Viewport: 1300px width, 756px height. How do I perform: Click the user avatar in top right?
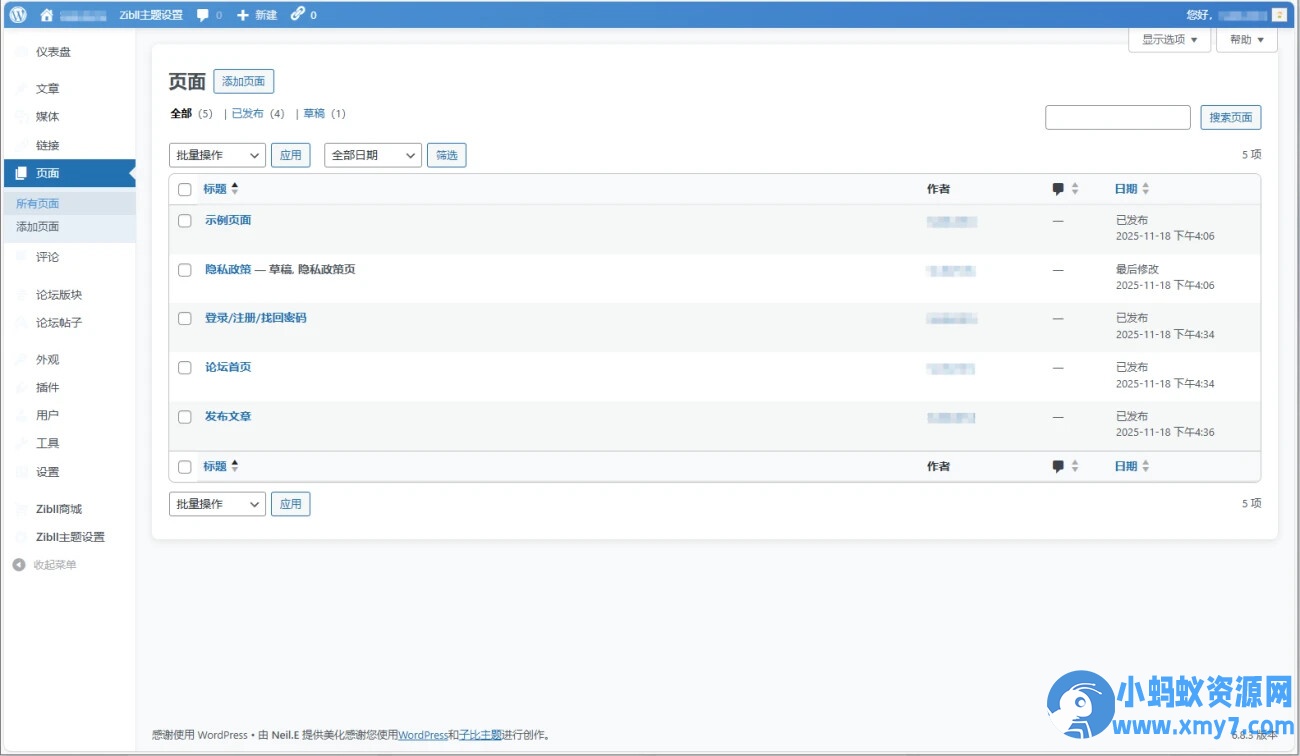click(x=1278, y=15)
